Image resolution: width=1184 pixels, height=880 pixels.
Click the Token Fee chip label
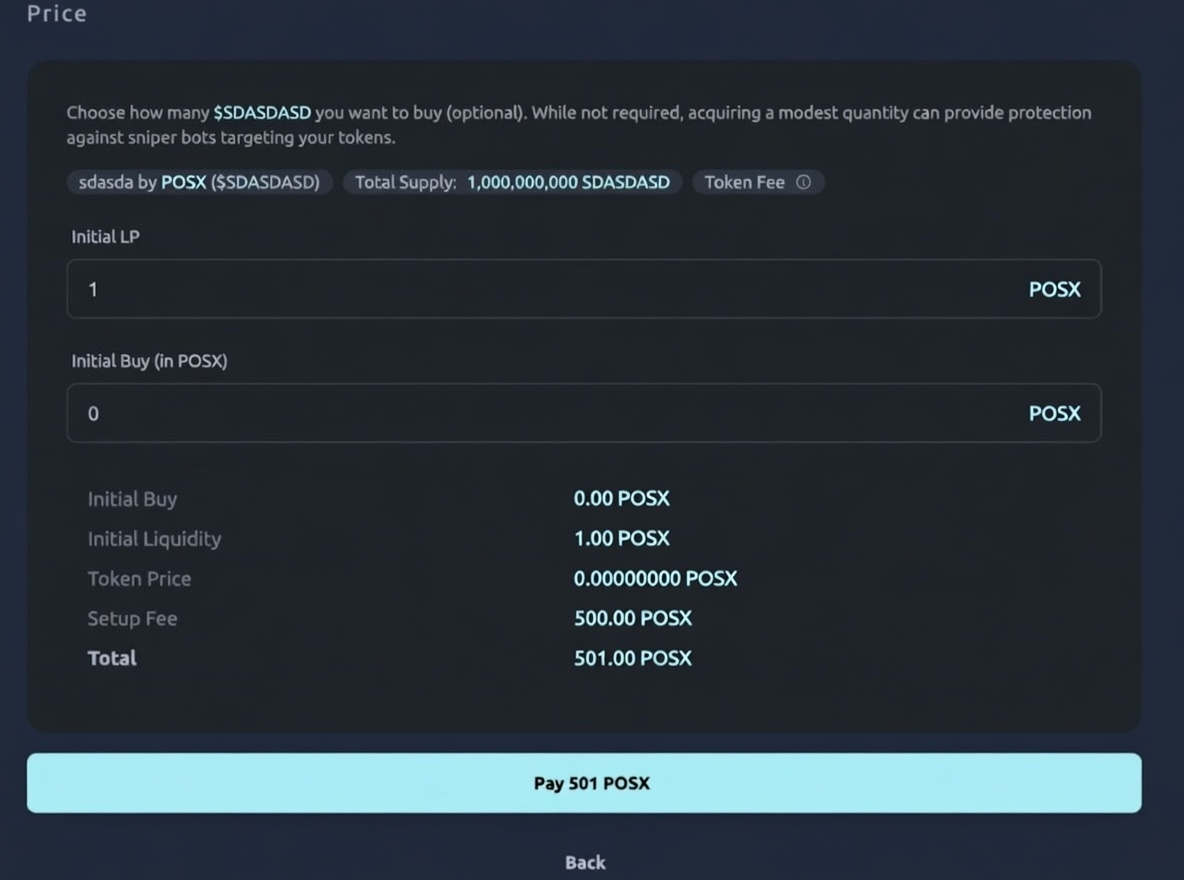tap(745, 182)
